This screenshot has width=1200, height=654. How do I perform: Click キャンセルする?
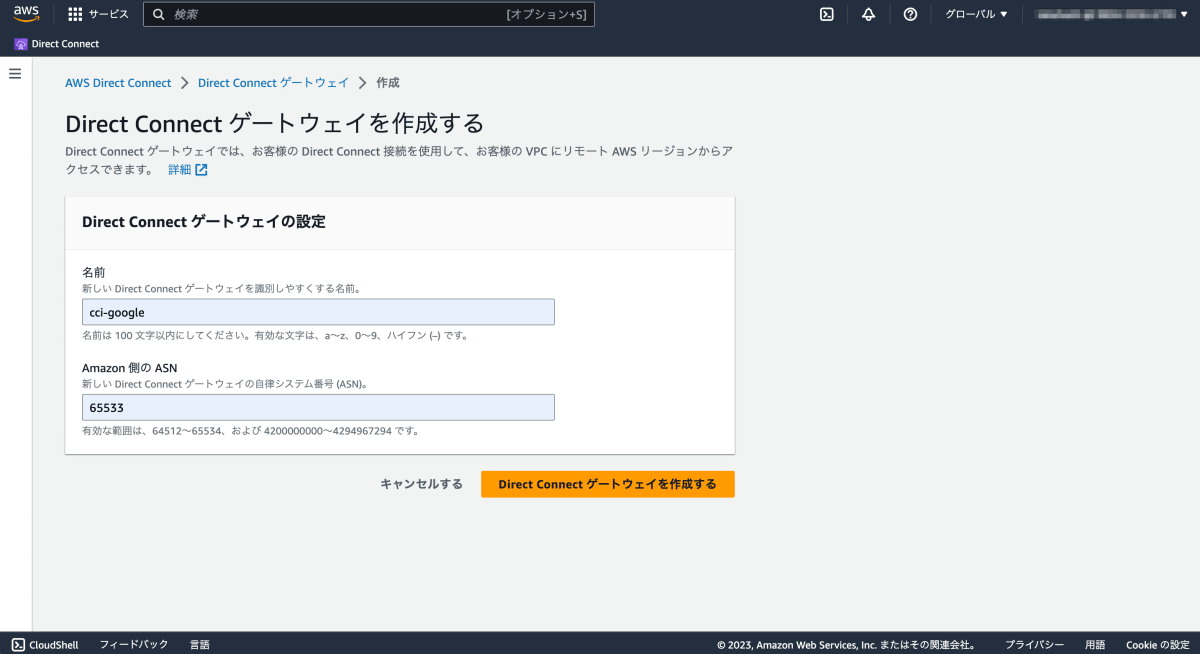pyautogui.click(x=421, y=484)
